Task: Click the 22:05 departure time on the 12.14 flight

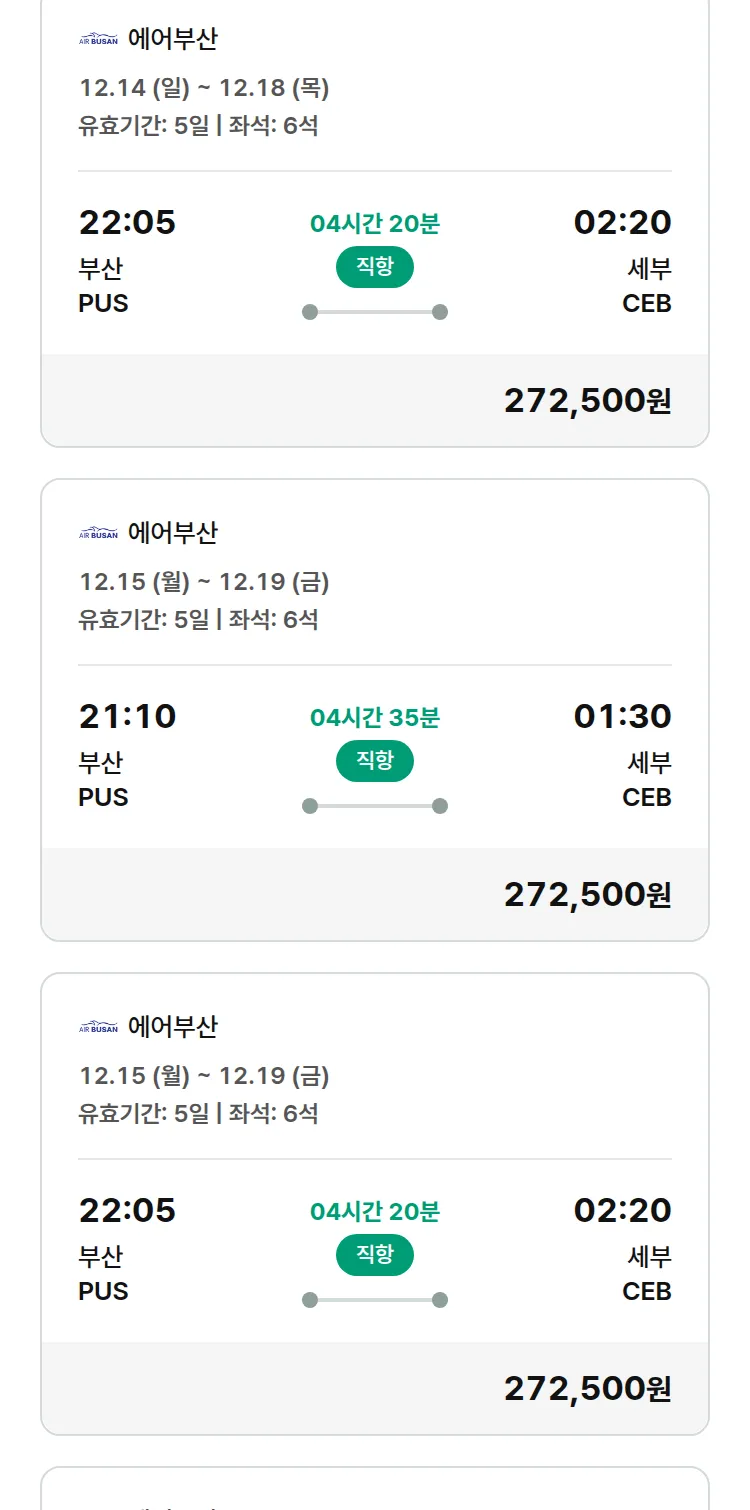Action: point(127,222)
